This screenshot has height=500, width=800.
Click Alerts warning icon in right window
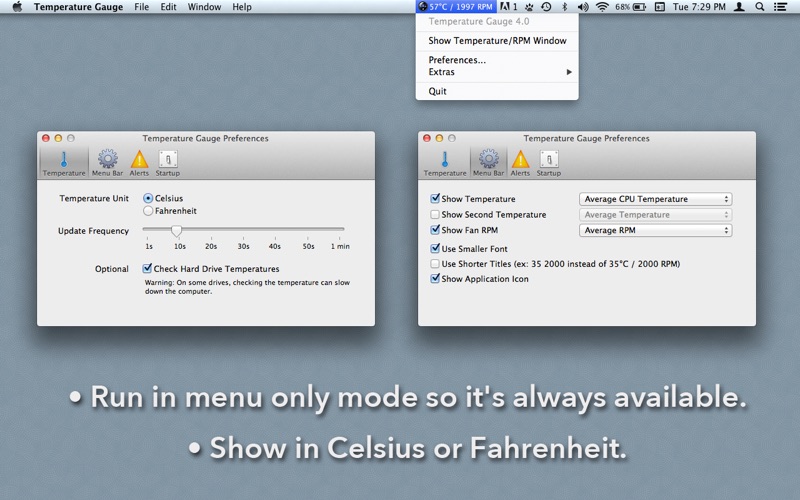click(x=520, y=162)
